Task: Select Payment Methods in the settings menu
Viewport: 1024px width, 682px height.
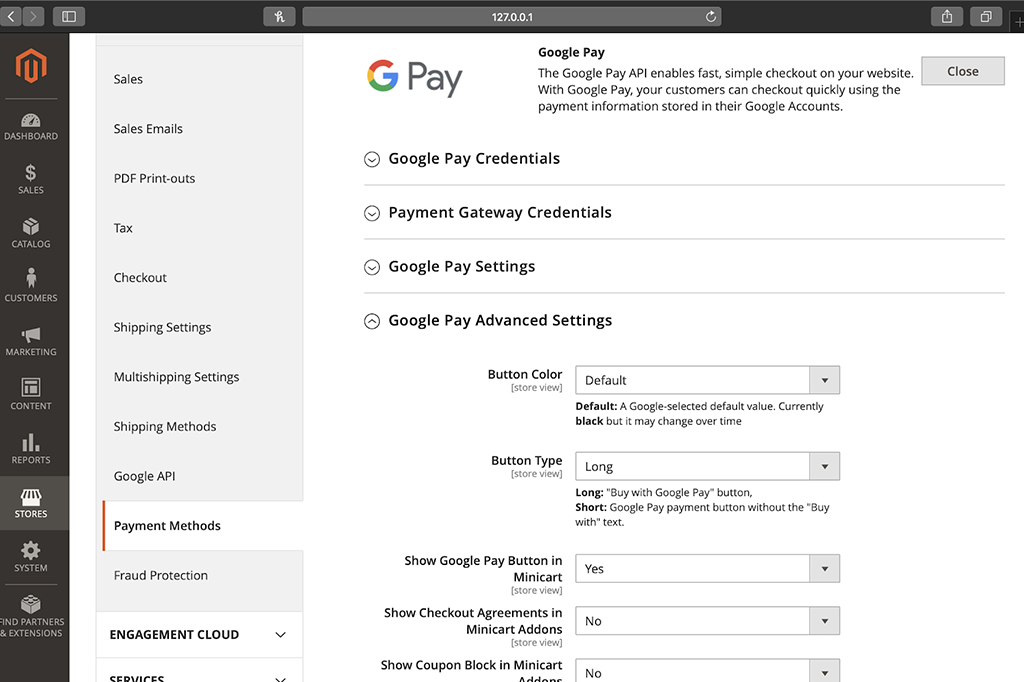Action: pyautogui.click(x=167, y=525)
